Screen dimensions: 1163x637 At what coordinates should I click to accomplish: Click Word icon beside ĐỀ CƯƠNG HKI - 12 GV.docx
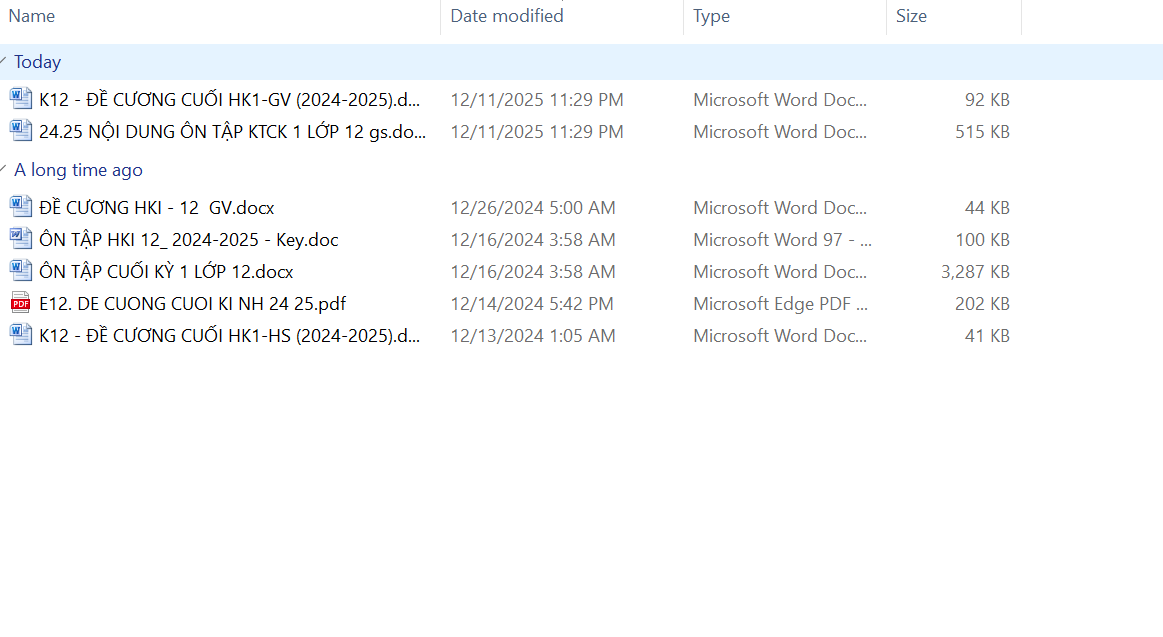point(20,207)
